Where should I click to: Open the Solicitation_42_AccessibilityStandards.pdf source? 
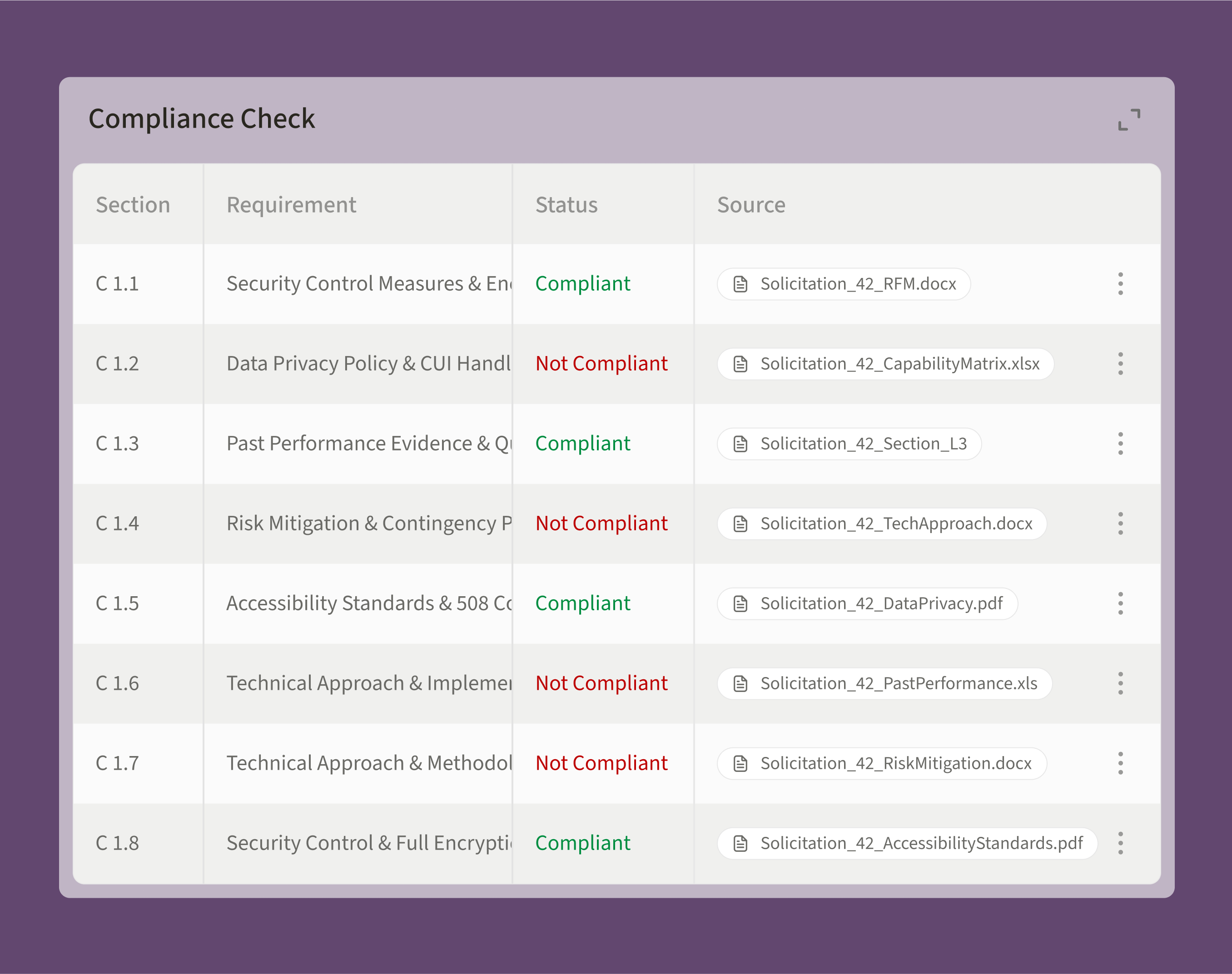[907, 843]
